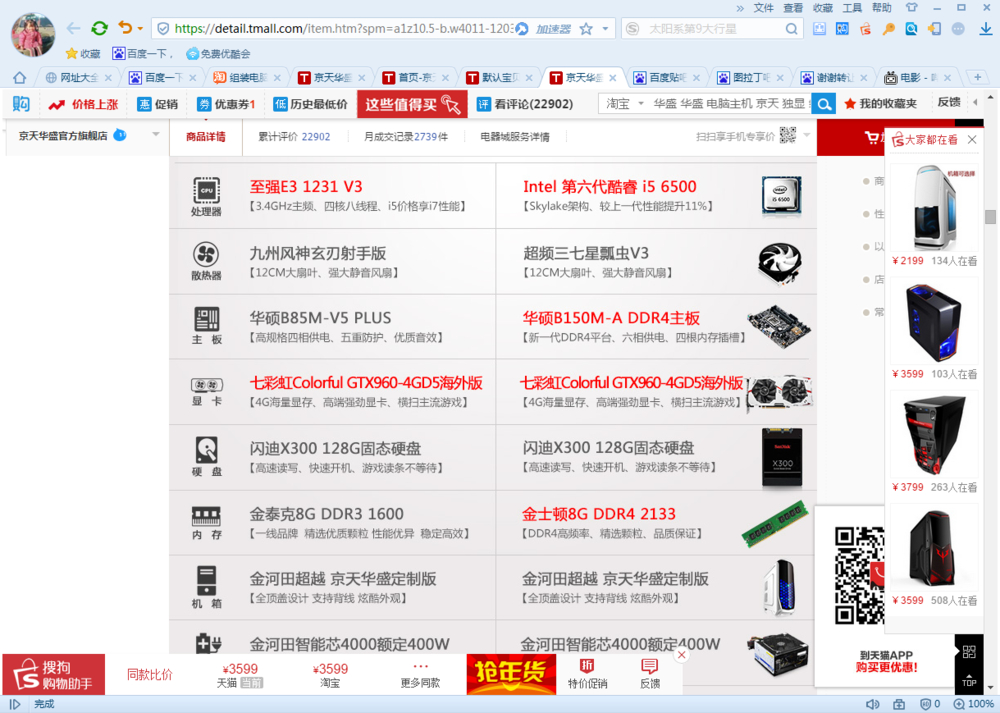Click the 加速器 accelerator rocket icon
1000x713 pixels.
coord(522,29)
